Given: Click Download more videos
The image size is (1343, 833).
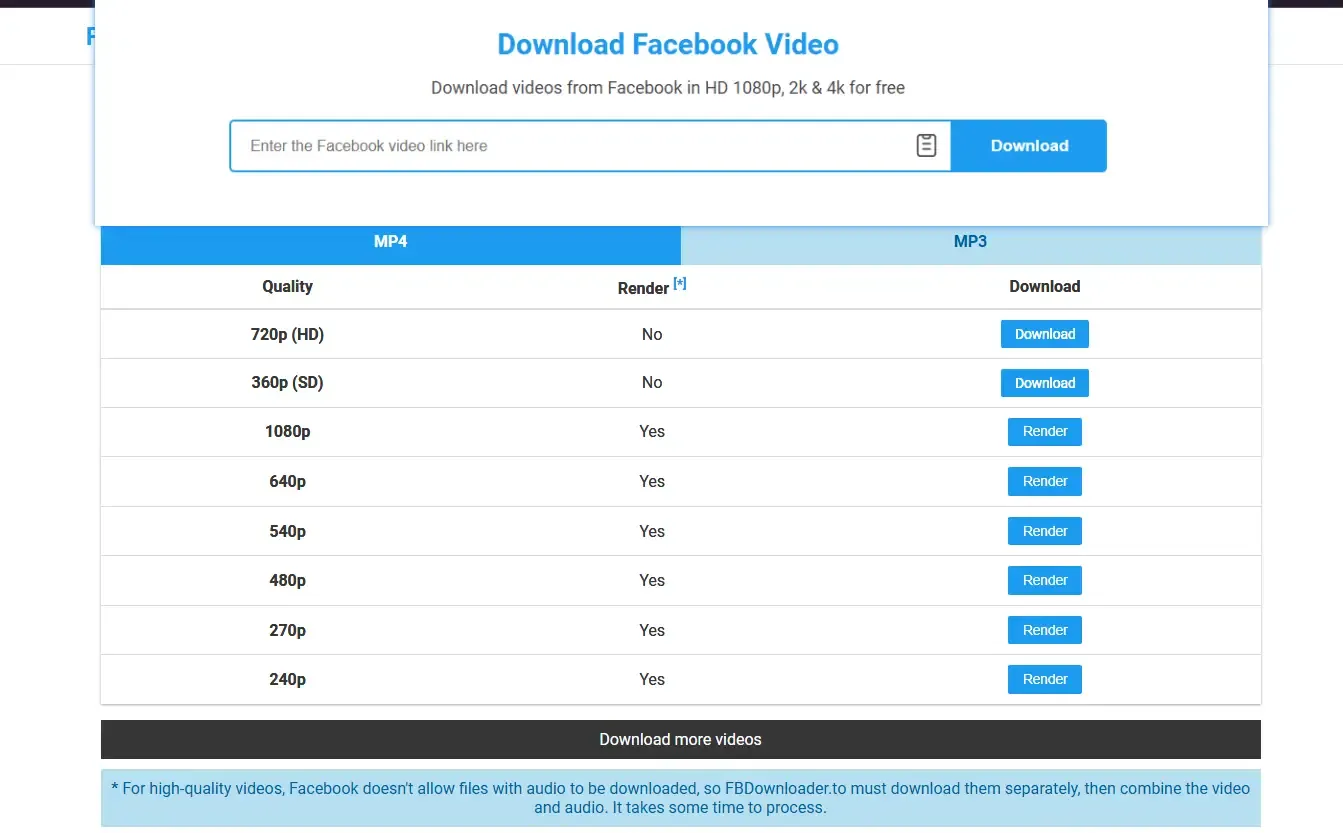Looking at the screenshot, I should pos(681,739).
